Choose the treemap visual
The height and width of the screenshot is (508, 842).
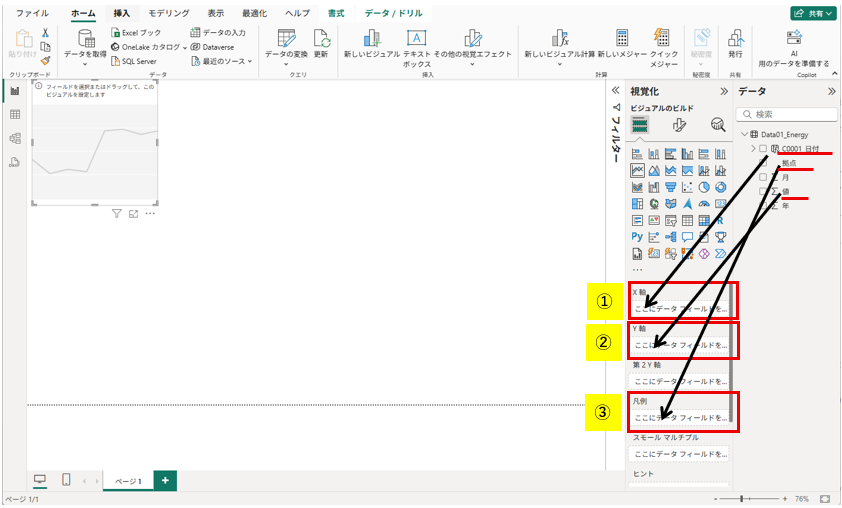[637, 204]
